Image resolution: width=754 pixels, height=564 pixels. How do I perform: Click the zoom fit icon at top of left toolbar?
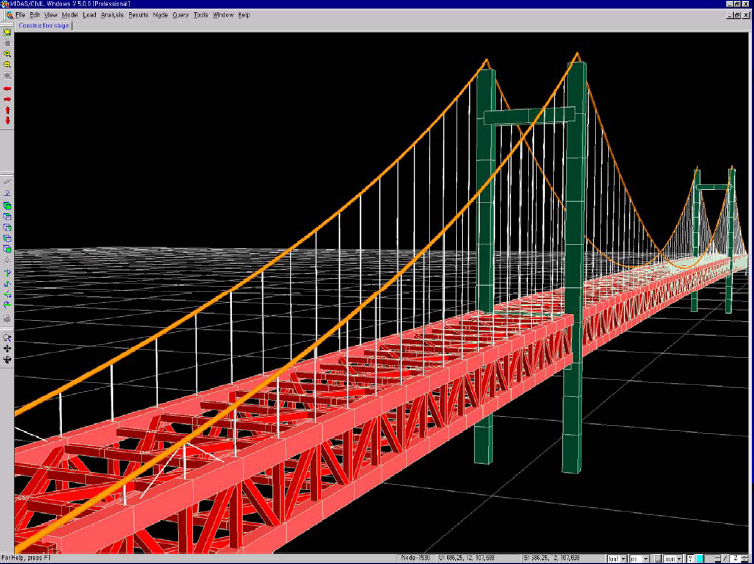tap(7, 32)
